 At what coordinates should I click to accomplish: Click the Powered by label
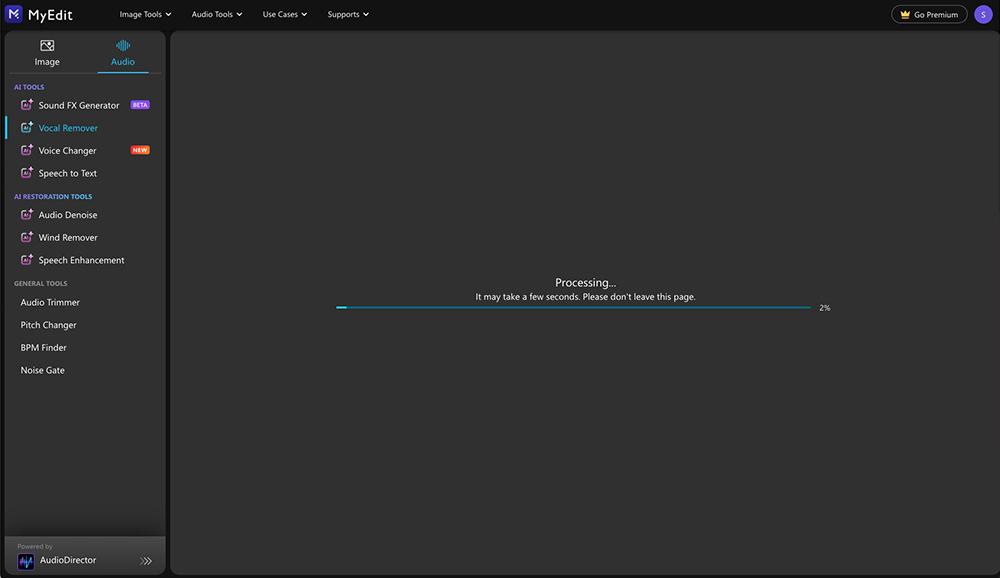[35, 547]
